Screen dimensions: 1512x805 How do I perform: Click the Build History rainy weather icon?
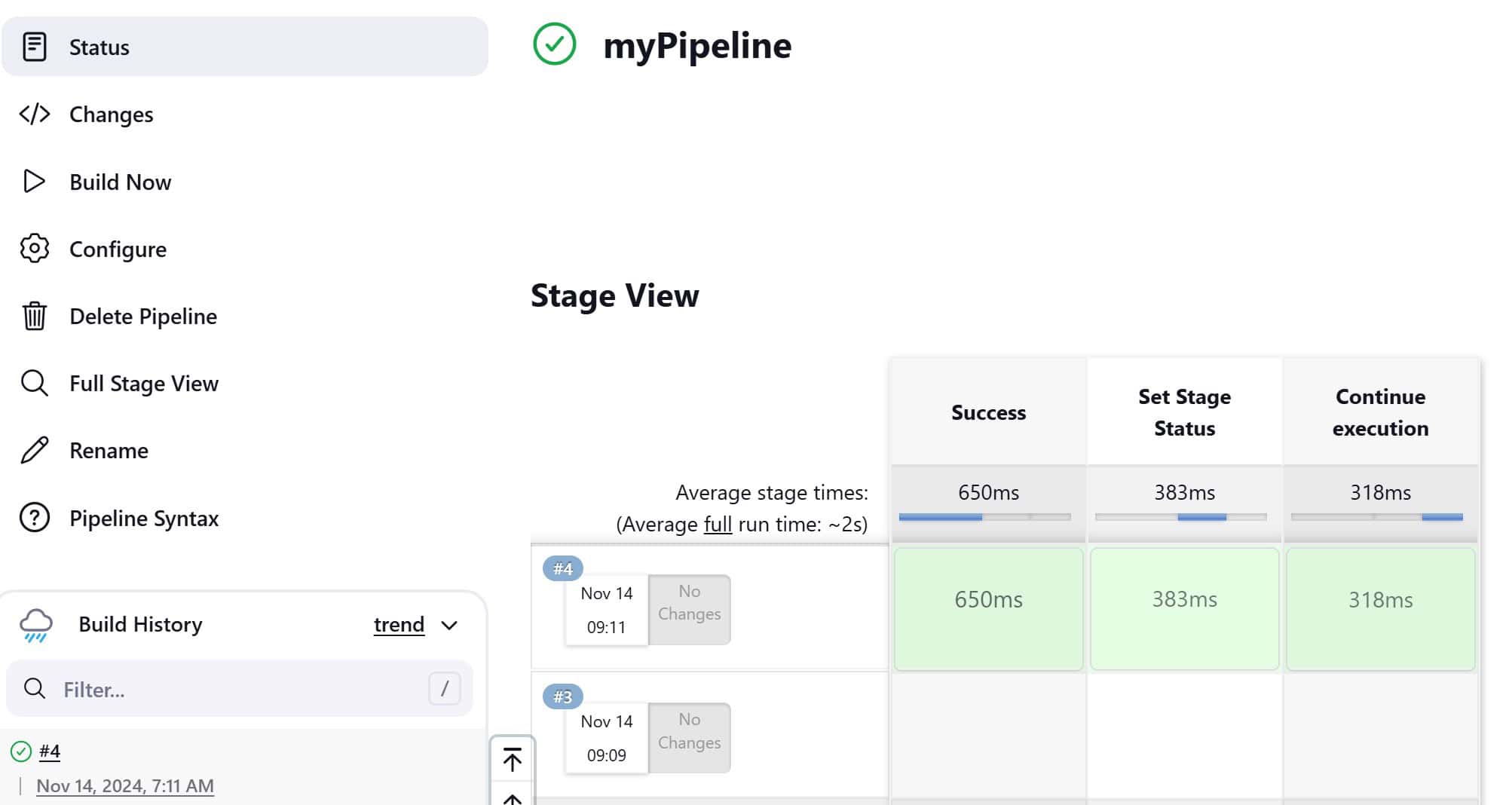[x=36, y=625]
